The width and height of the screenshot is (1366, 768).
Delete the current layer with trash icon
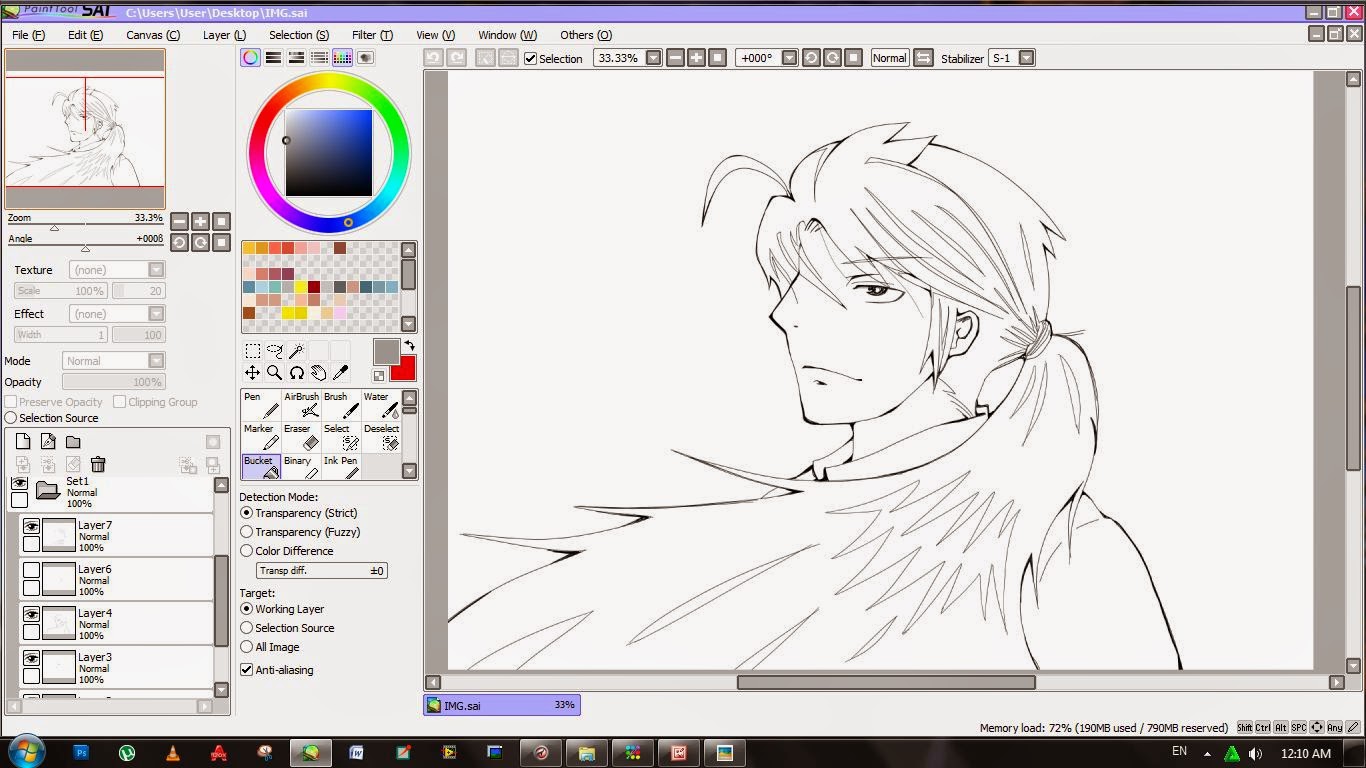coord(98,464)
